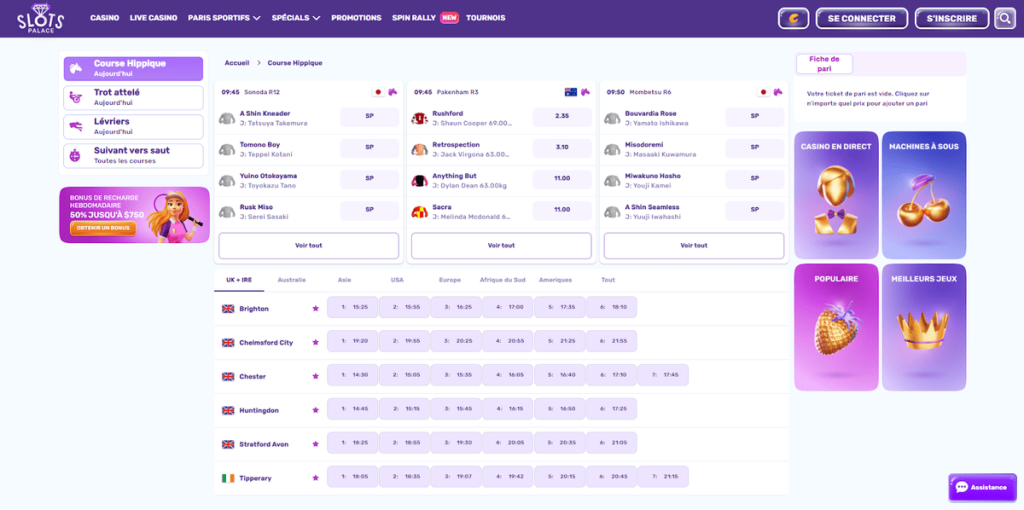
Task: Open the Populaire strawberry tile
Action: click(836, 327)
